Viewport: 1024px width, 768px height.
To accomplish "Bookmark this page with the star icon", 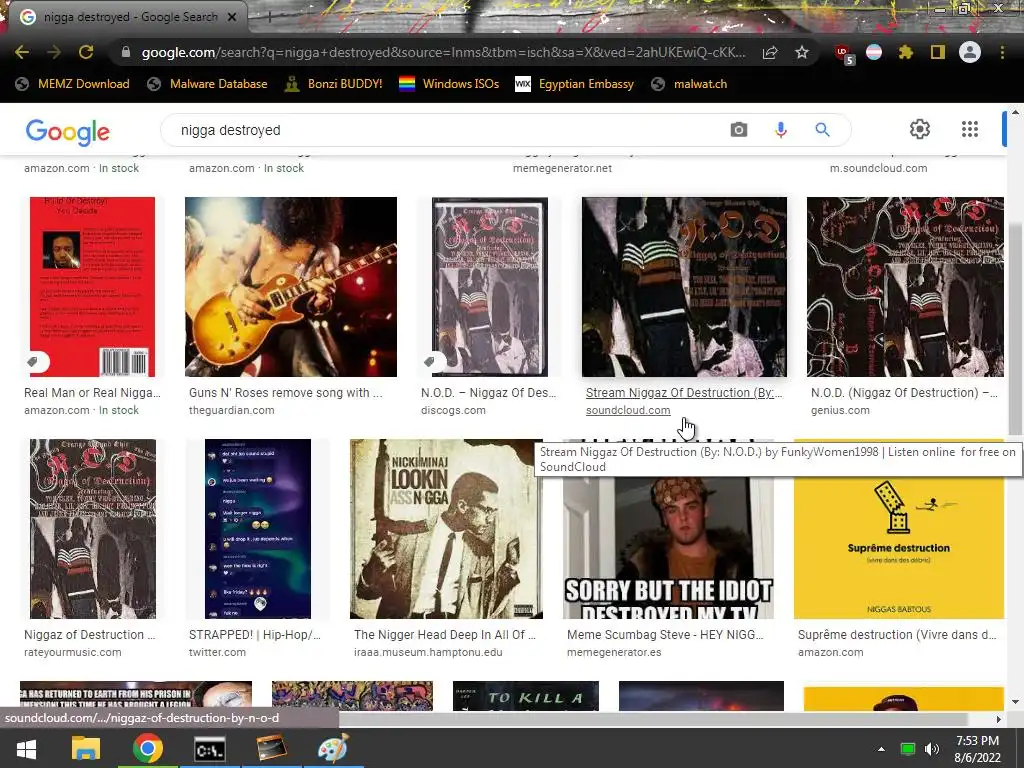I will point(802,52).
